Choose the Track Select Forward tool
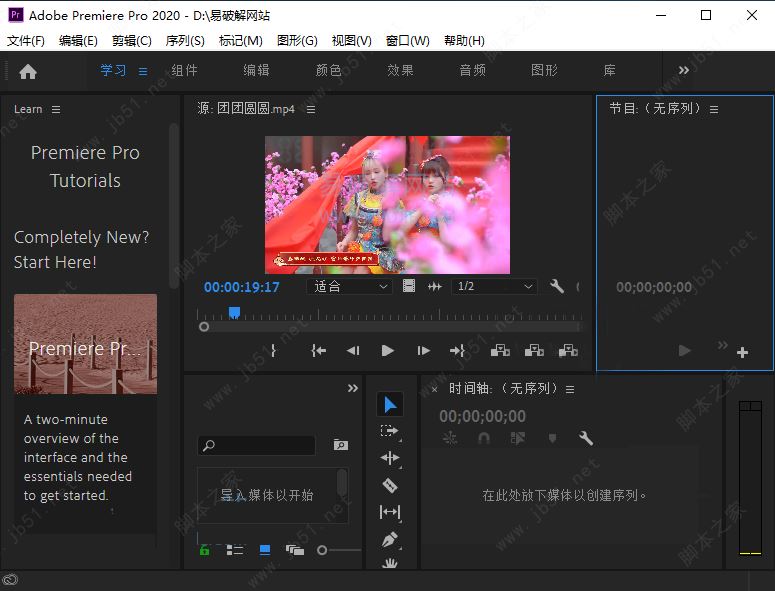The image size is (775, 591). point(389,431)
